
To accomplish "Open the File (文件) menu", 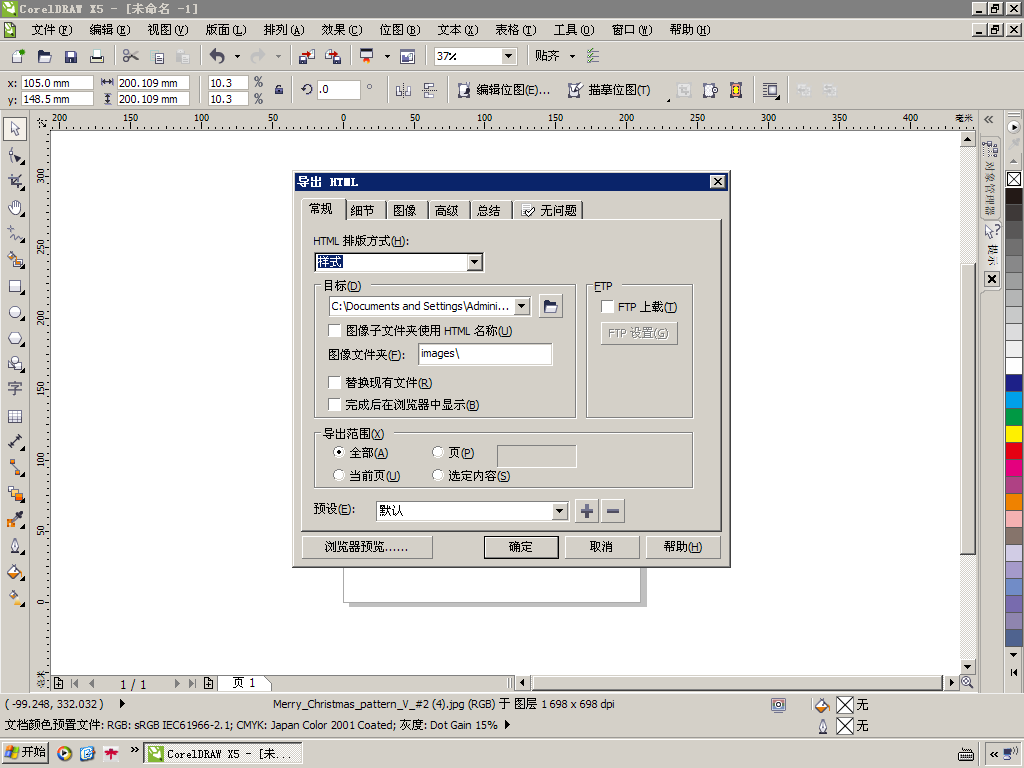I will pyautogui.click(x=52, y=30).
